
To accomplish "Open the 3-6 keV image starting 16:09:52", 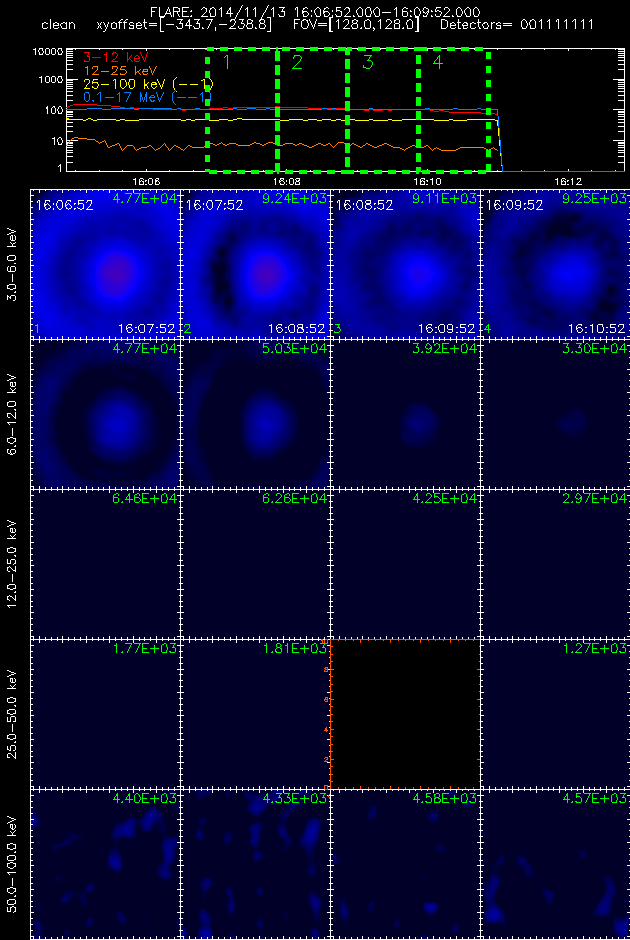I will [555, 263].
